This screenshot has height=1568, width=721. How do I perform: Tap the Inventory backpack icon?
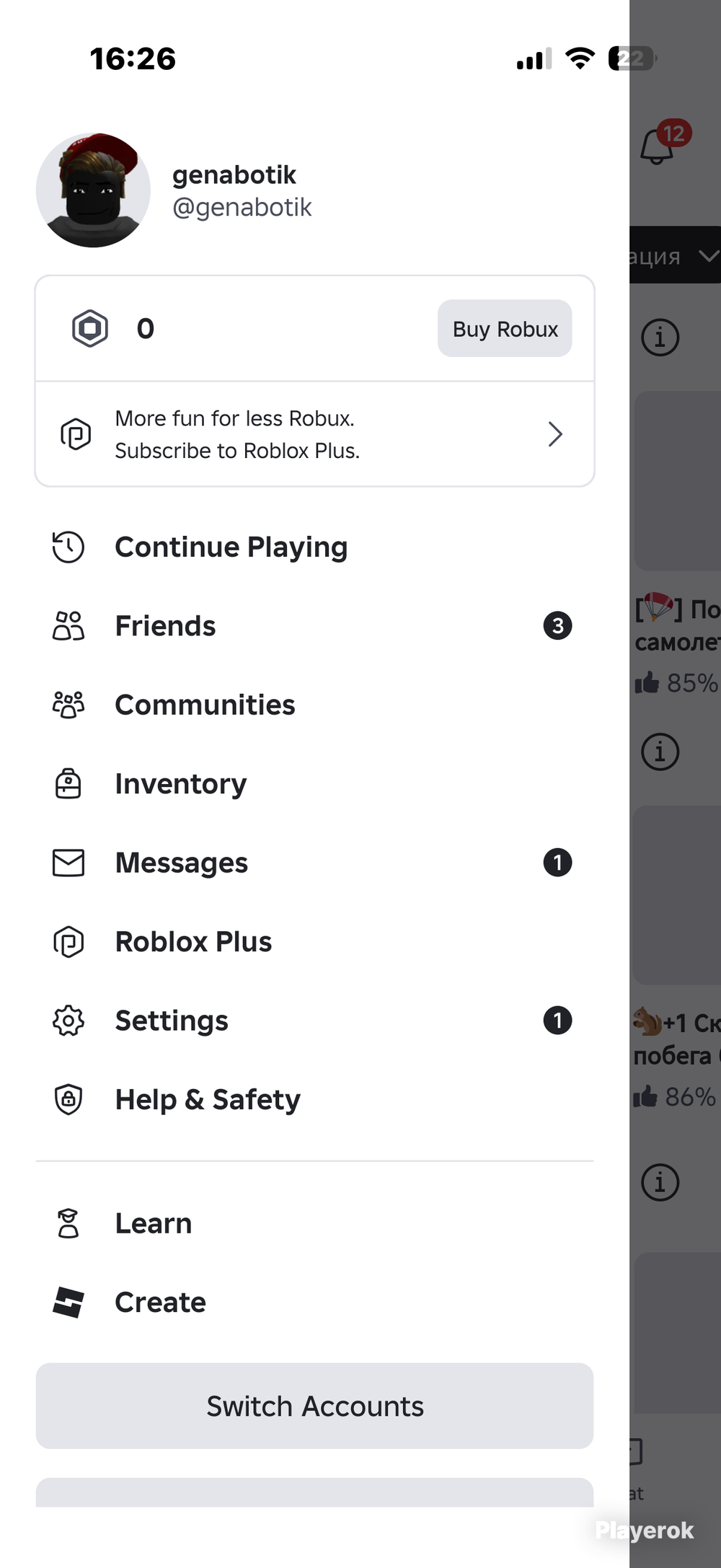68,783
